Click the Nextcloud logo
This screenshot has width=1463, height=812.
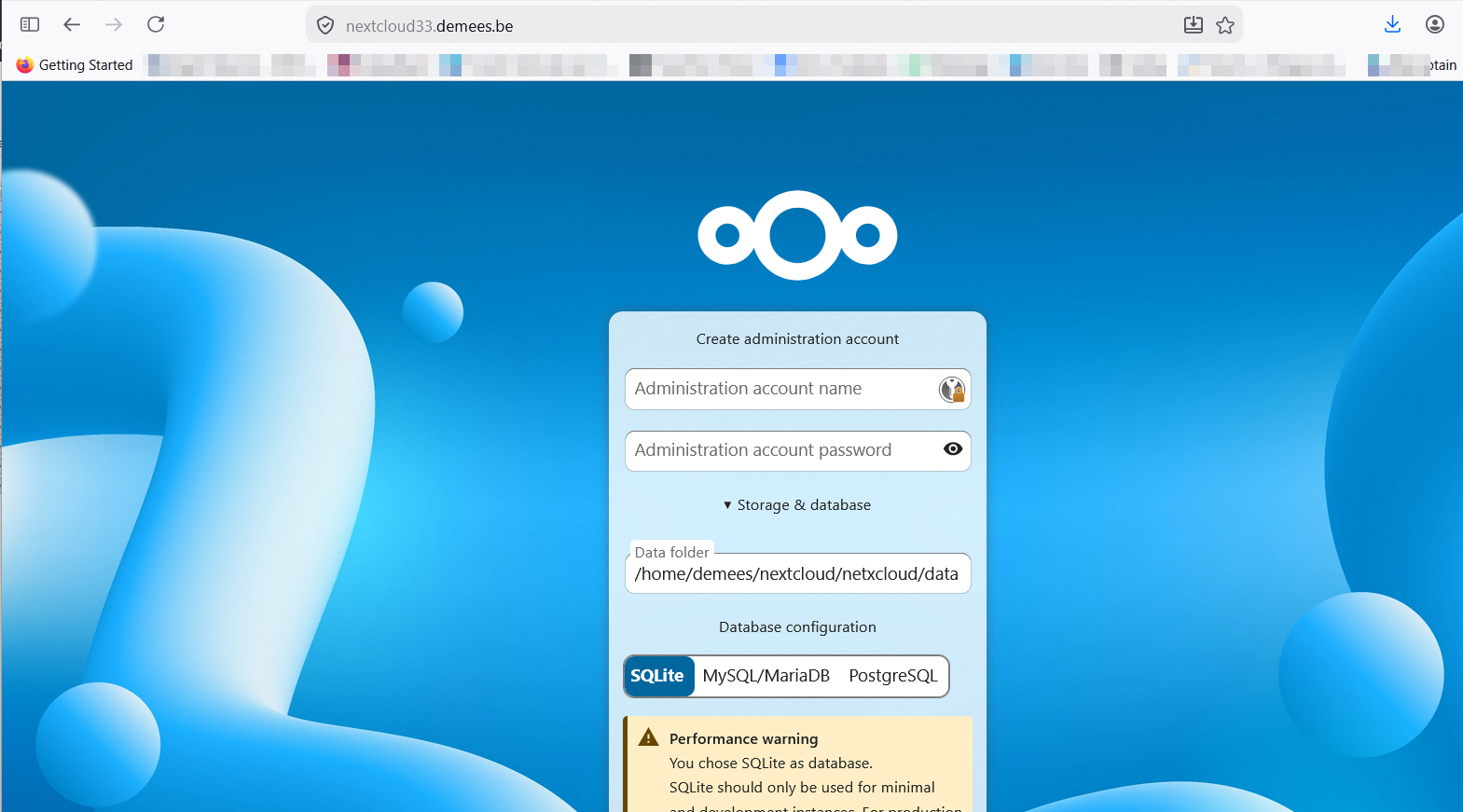(797, 235)
